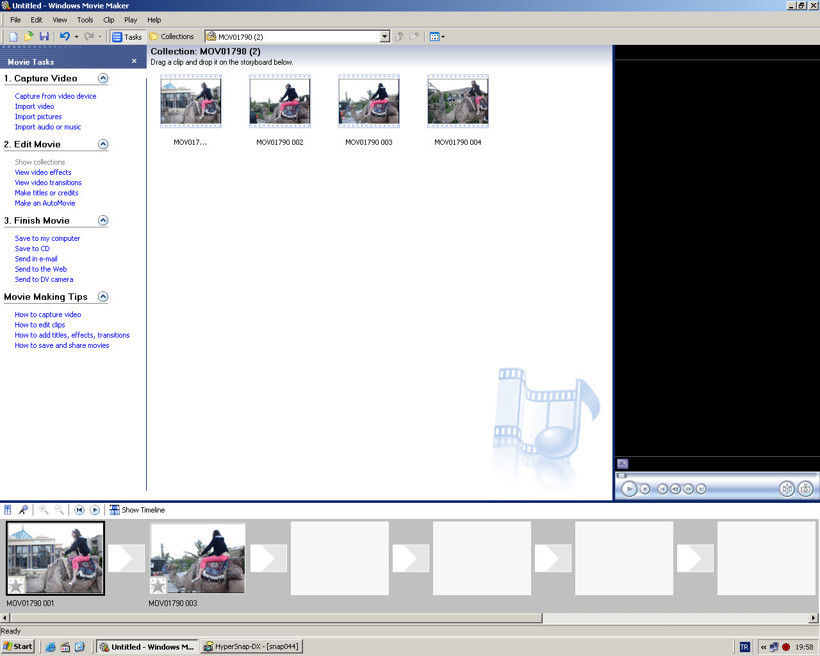The width and height of the screenshot is (820, 656).
Task: Step to previous frame in monitor
Action: [675, 489]
